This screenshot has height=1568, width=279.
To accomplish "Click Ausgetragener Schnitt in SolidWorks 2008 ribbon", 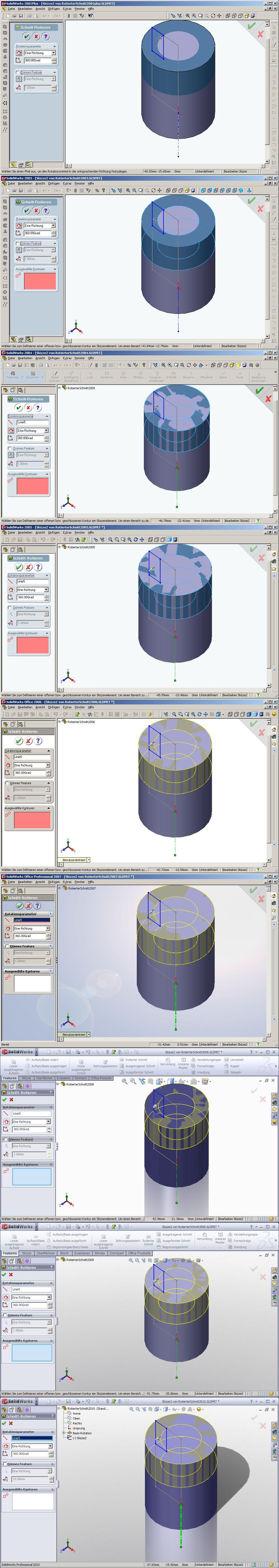I will pyautogui.click(x=137, y=1066).
